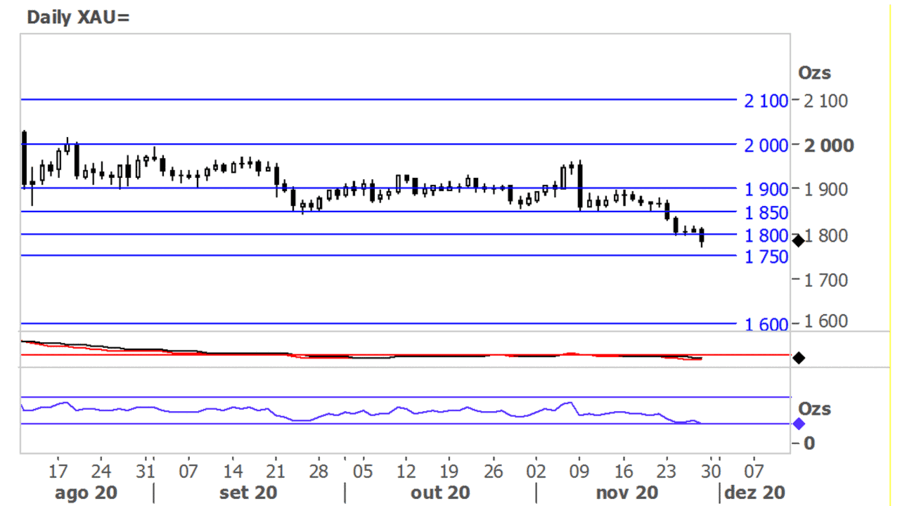Select the gray '1 600' price axis tick
Screen dimensions: 900x506
pos(825,321)
